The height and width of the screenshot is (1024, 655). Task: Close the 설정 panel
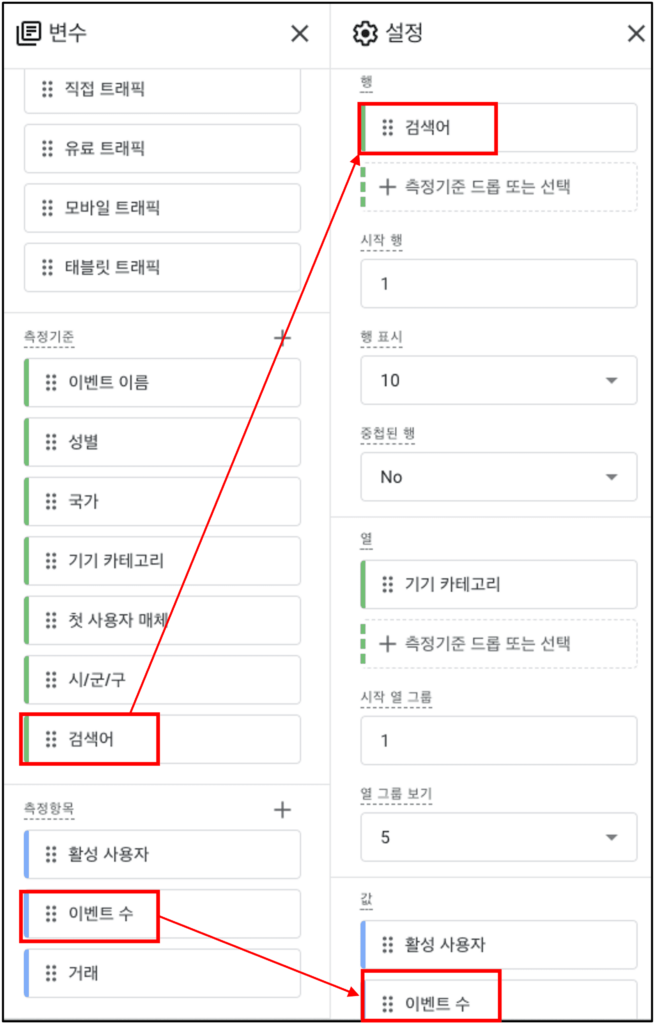(x=635, y=34)
